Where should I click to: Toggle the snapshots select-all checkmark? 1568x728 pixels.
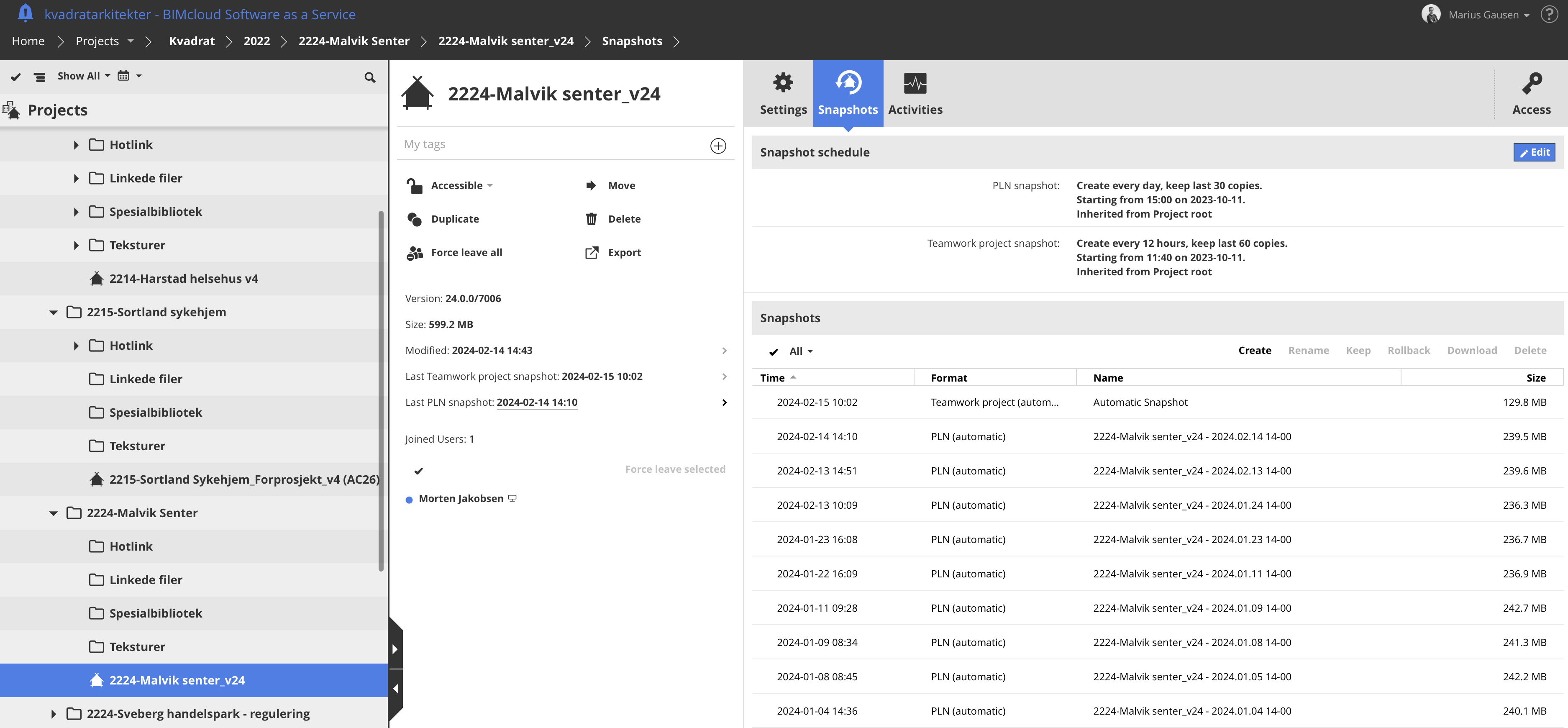click(773, 352)
